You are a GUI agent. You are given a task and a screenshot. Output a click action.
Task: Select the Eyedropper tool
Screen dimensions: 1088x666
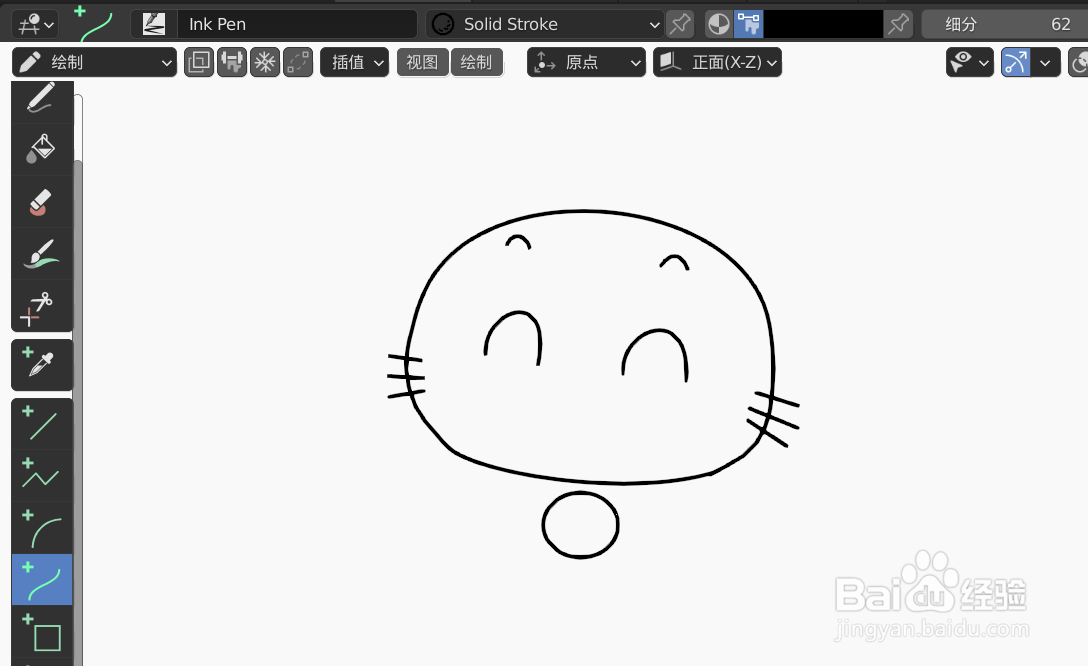42,365
